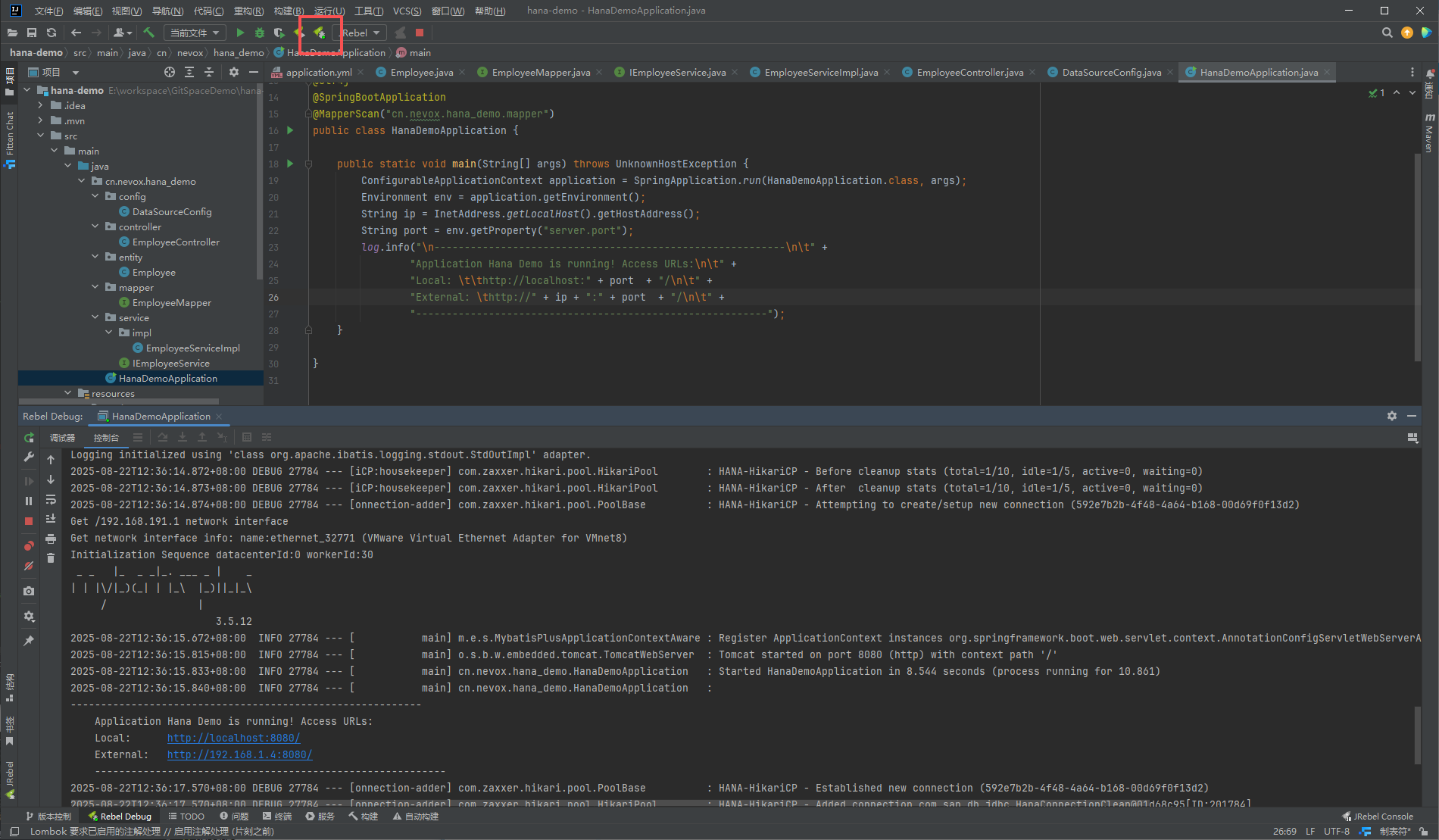Expand the .mvn folder
Viewport: 1439px width, 840px height.
40,120
